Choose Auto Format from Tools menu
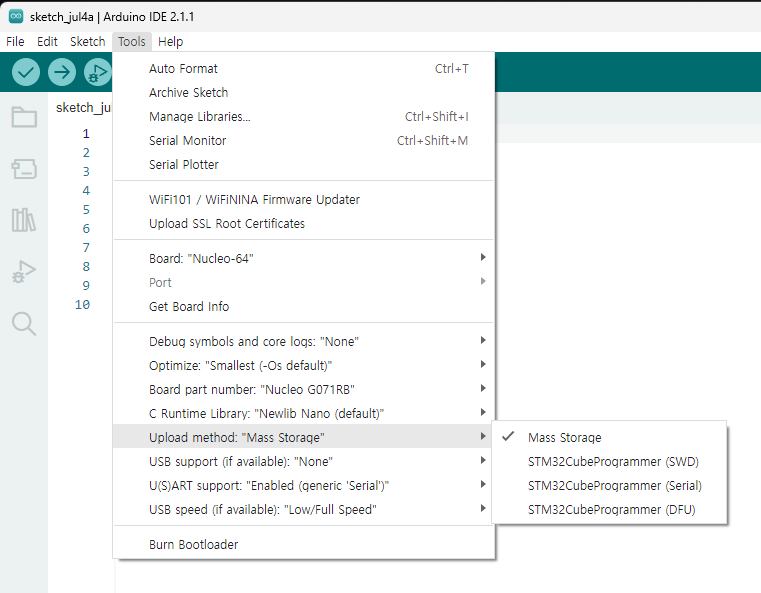Screen dimensions: 761x593 click(x=304, y=68)
